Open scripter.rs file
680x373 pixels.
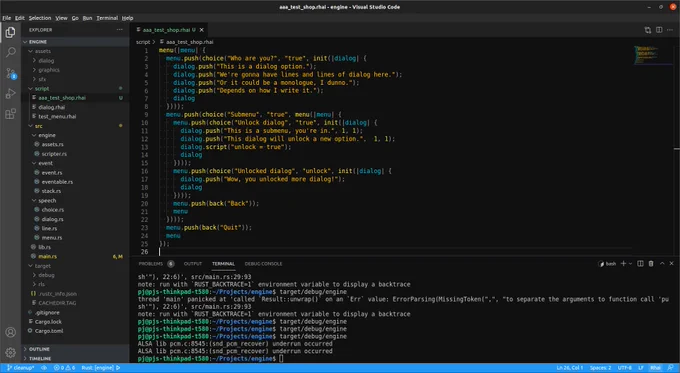click(75, 154)
